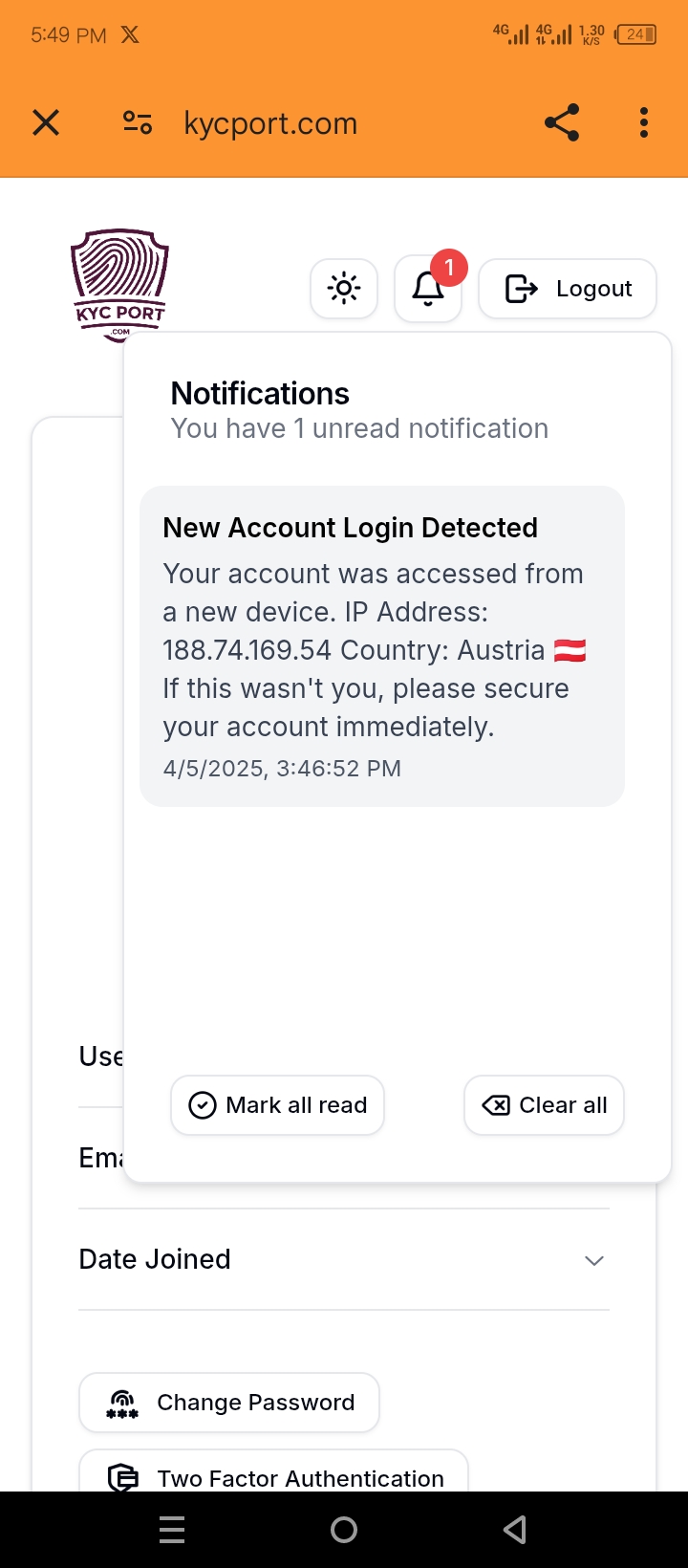Mark all notifications as read

277,1105
